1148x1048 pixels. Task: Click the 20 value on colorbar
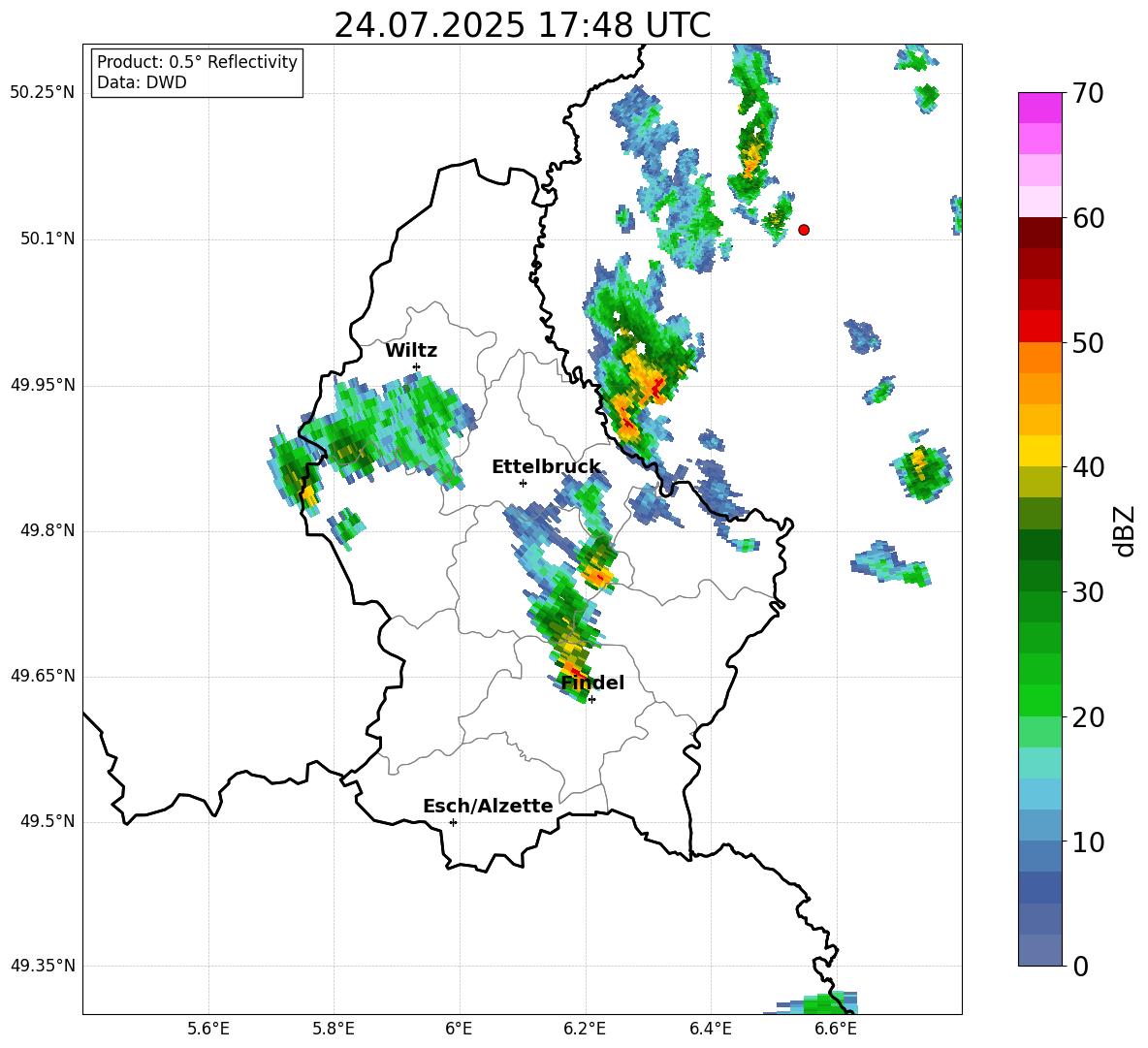[x=1088, y=717]
